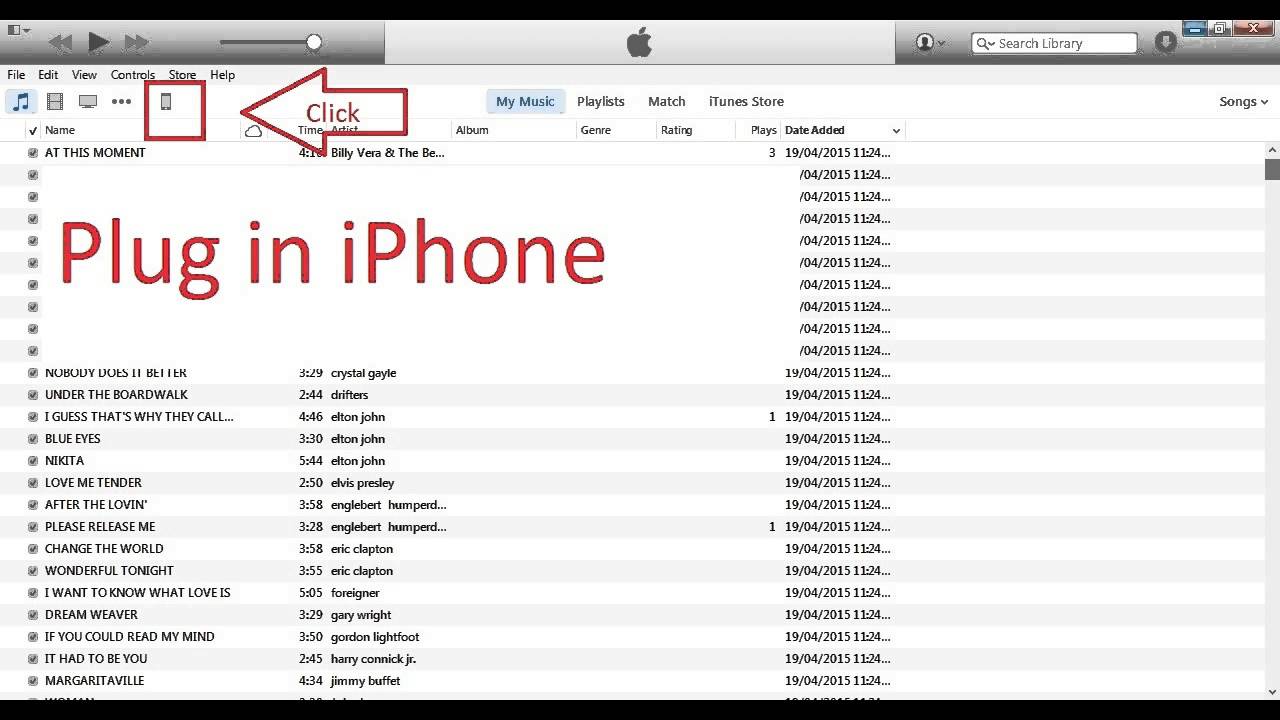Select the song IF YOU COULD READ MY MIND
The image size is (1280, 720).
click(130, 637)
